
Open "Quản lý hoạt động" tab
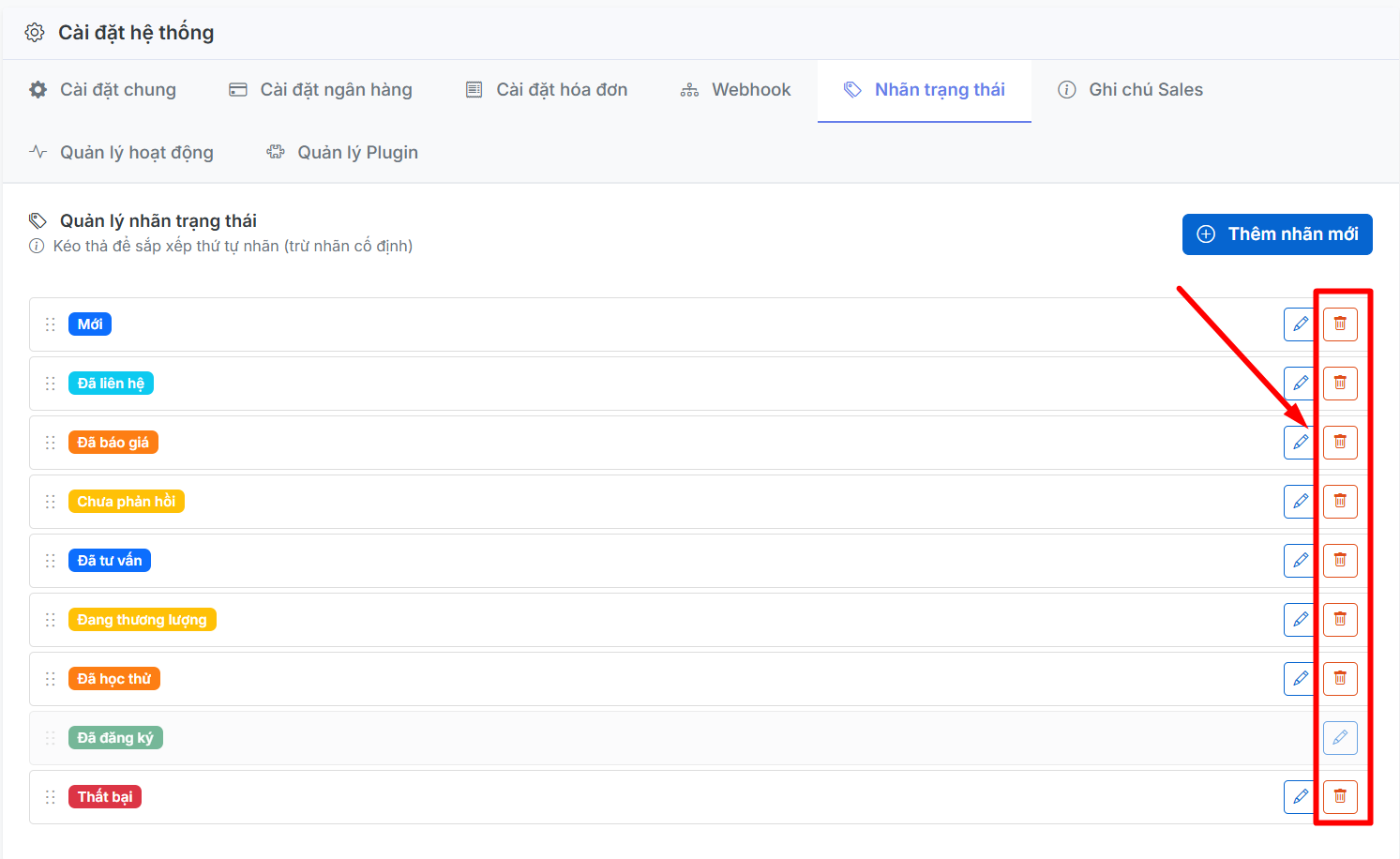(122, 153)
